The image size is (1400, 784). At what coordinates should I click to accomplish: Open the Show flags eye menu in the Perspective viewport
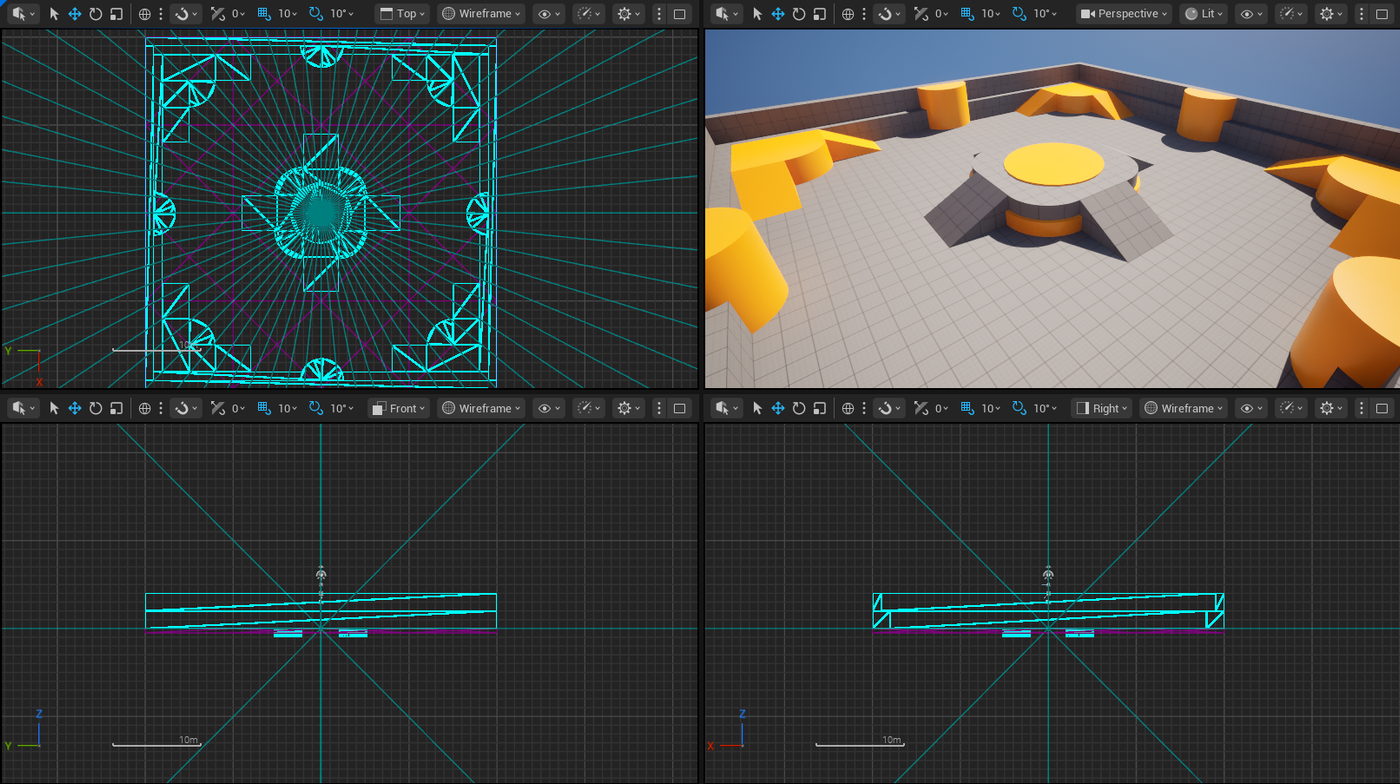1251,14
